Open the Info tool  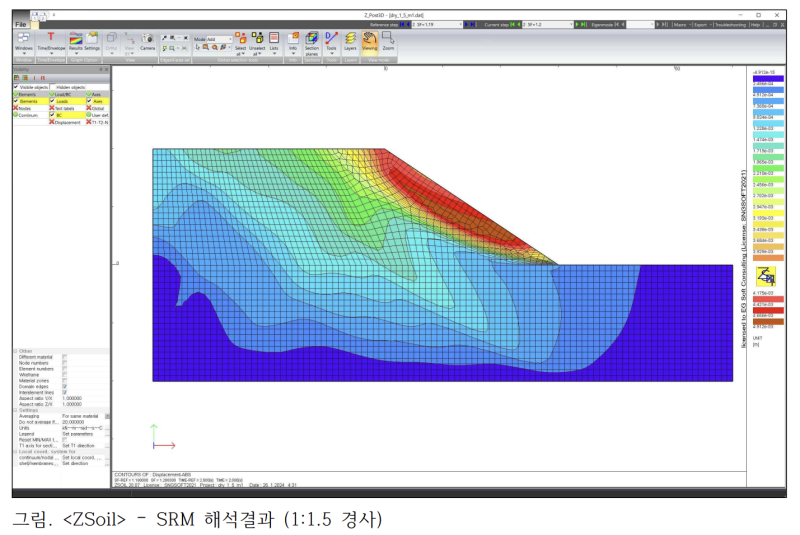pyautogui.click(x=293, y=42)
